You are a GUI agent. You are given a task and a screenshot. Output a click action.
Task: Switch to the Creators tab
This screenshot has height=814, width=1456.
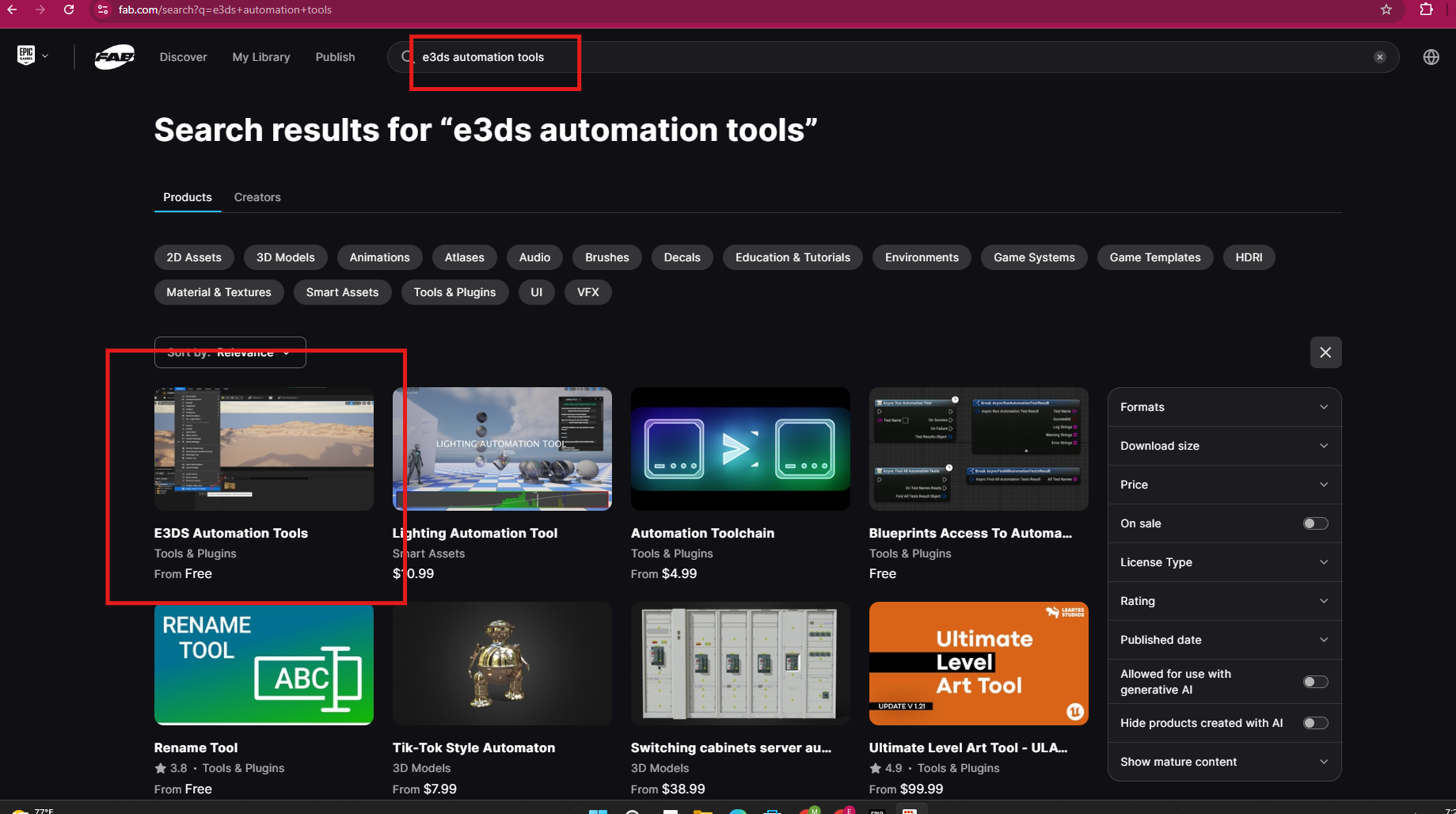tap(257, 197)
